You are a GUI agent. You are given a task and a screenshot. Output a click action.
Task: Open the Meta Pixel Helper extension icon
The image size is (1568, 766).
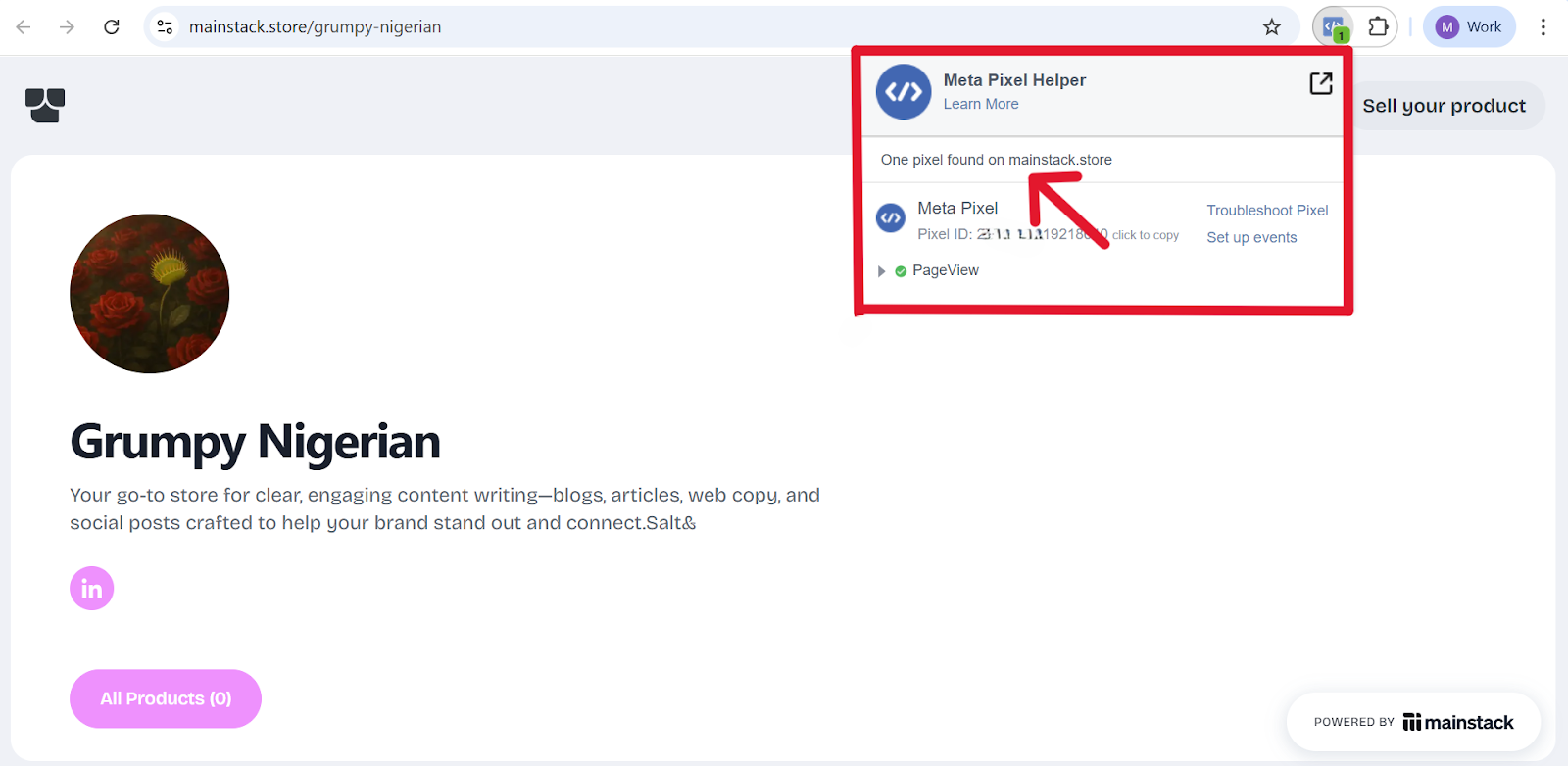pyautogui.click(x=1334, y=27)
